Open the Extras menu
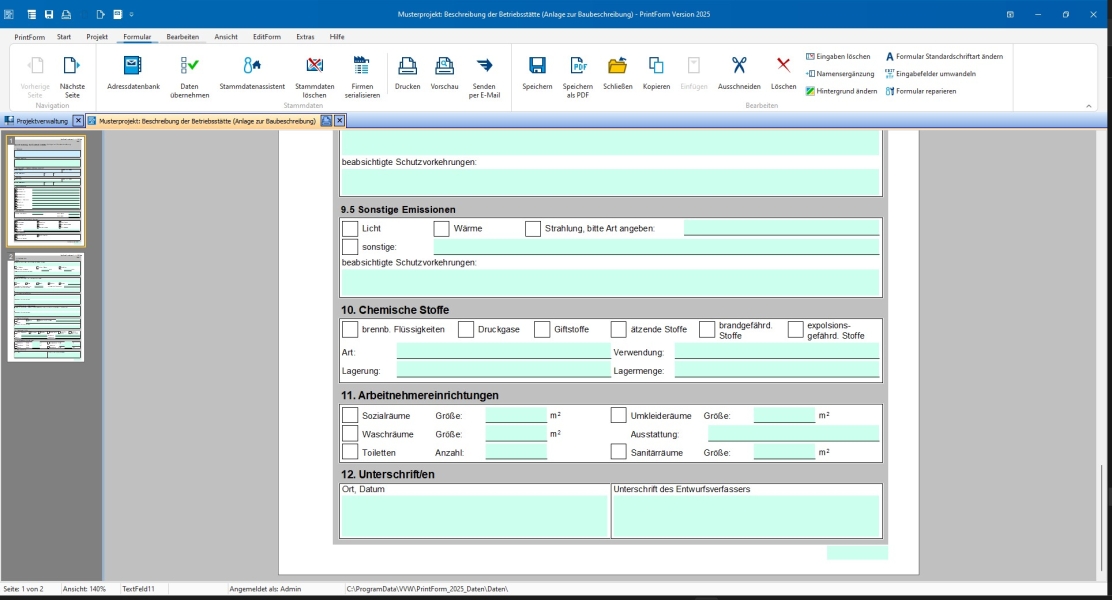1112x600 pixels. [x=306, y=36]
